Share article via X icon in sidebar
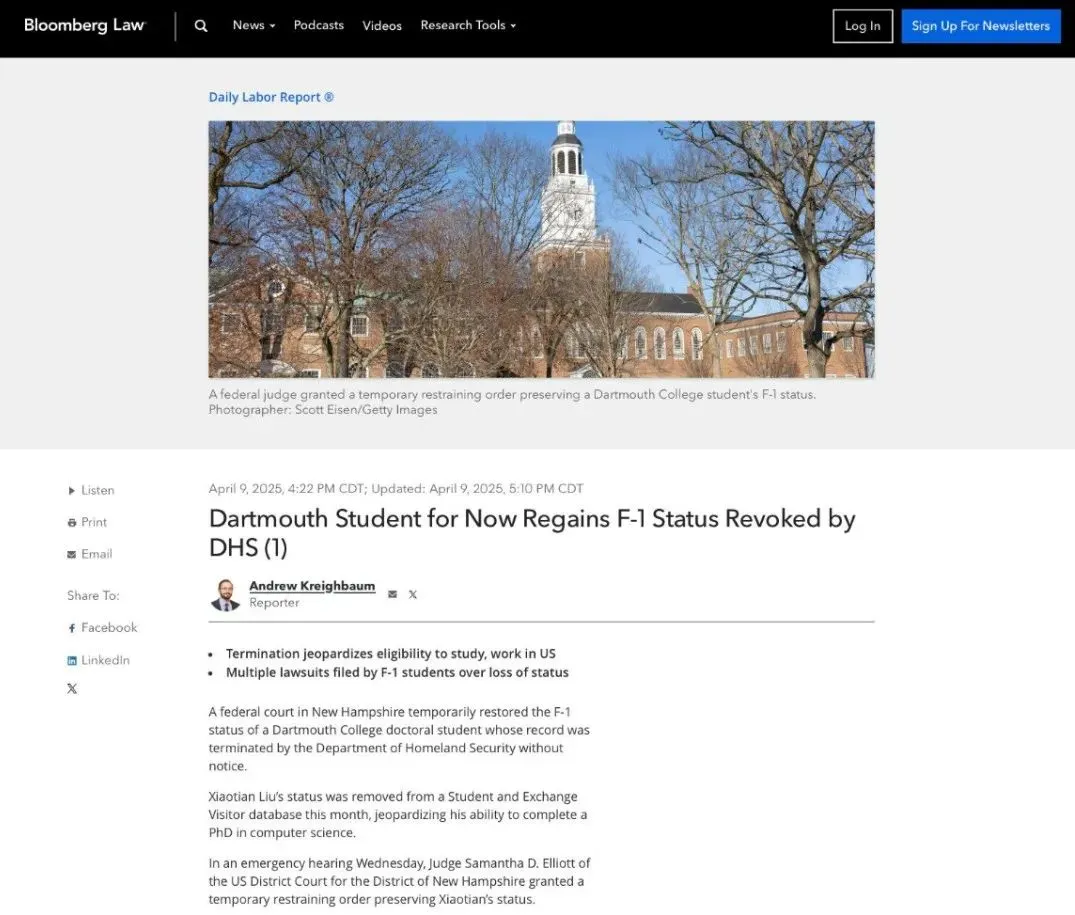This screenshot has height=915, width=1075. tap(72, 688)
